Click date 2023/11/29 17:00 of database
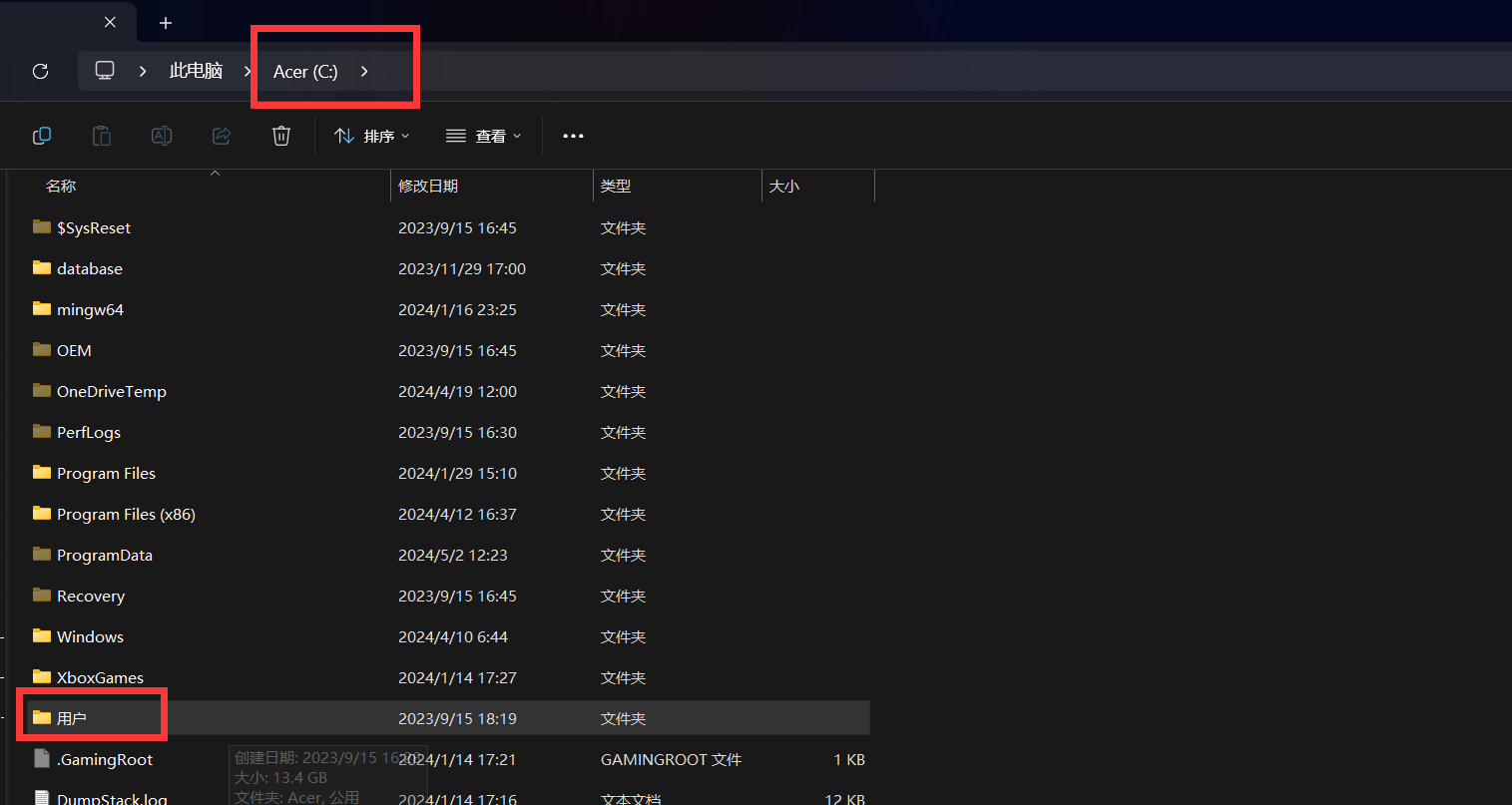The width and height of the screenshot is (1512, 805). pyautogui.click(x=462, y=268)
